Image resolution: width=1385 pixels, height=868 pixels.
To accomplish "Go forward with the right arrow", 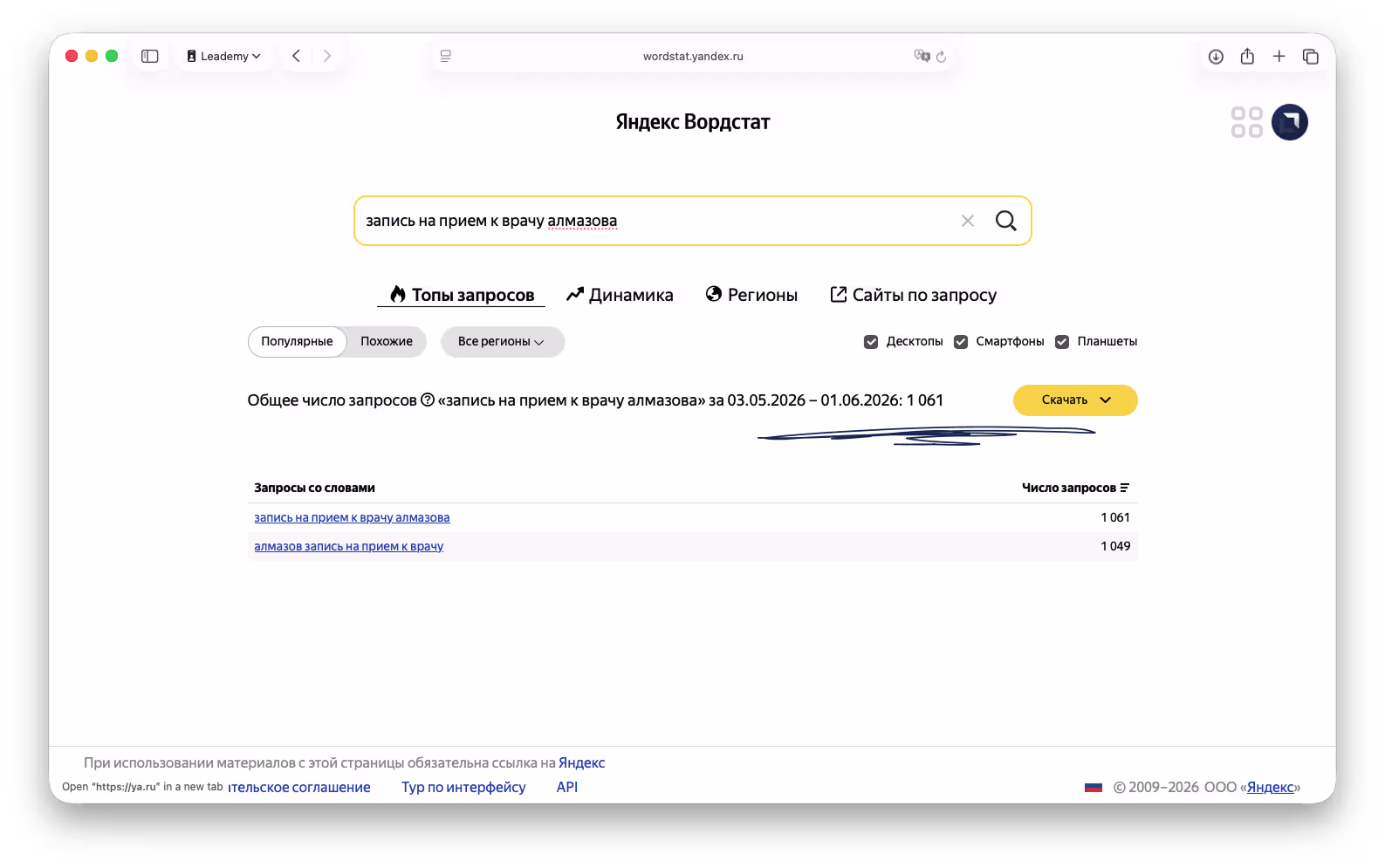I will (x=327, y=56).
